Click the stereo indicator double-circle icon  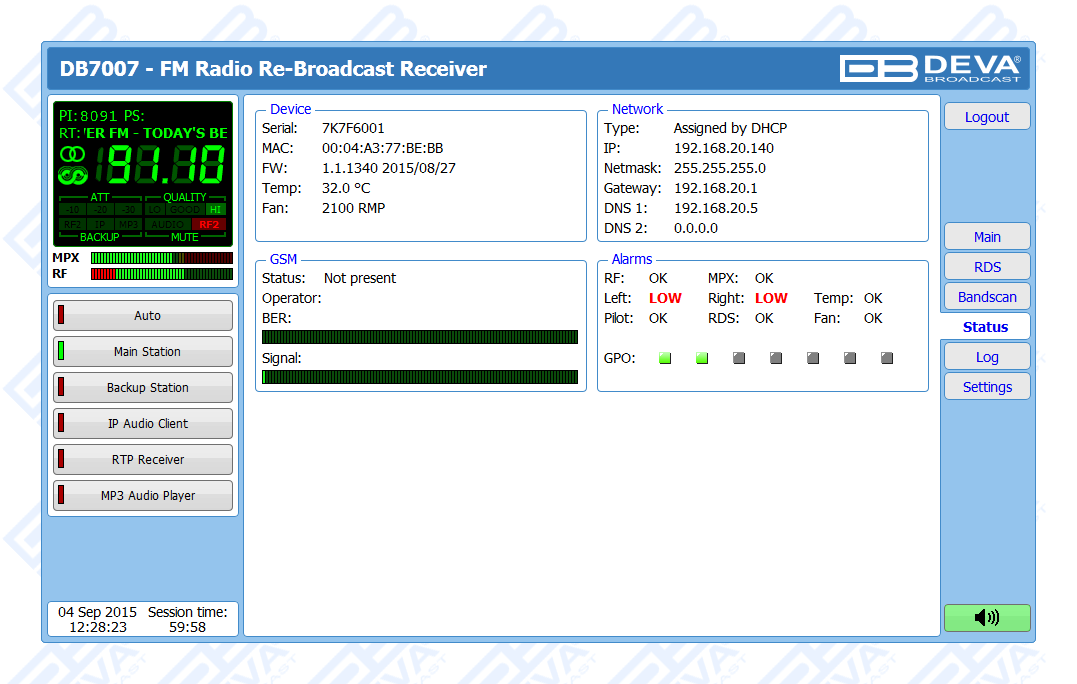[73, 154]
